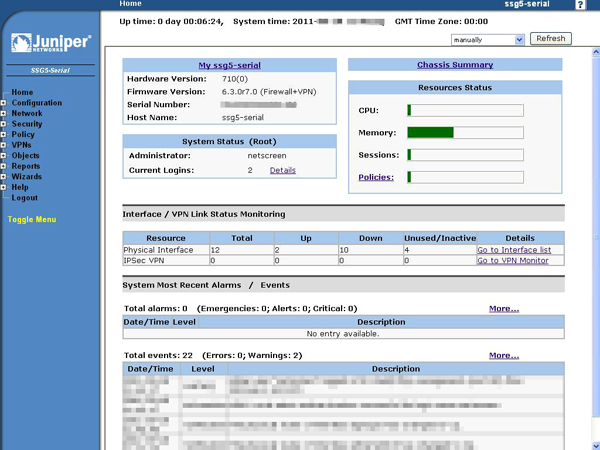Click More link next to Total events
This screenshot has height=450, width=600.
(504, 355)
